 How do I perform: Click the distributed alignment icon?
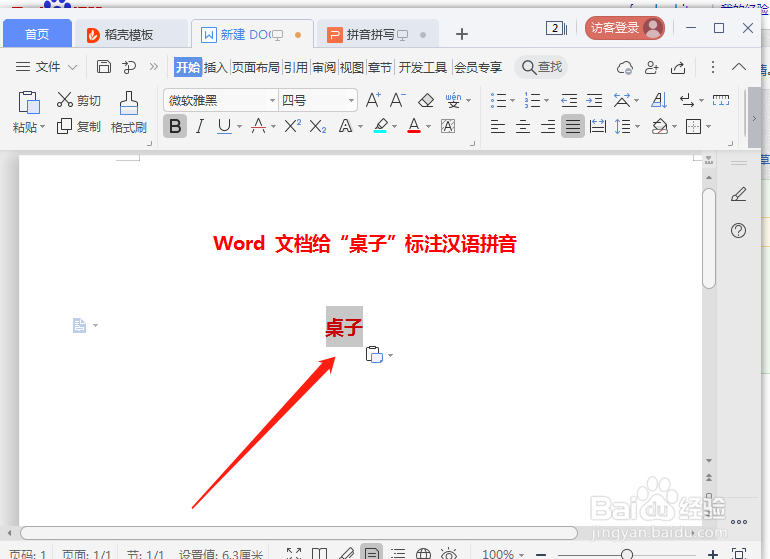point(598,127)
